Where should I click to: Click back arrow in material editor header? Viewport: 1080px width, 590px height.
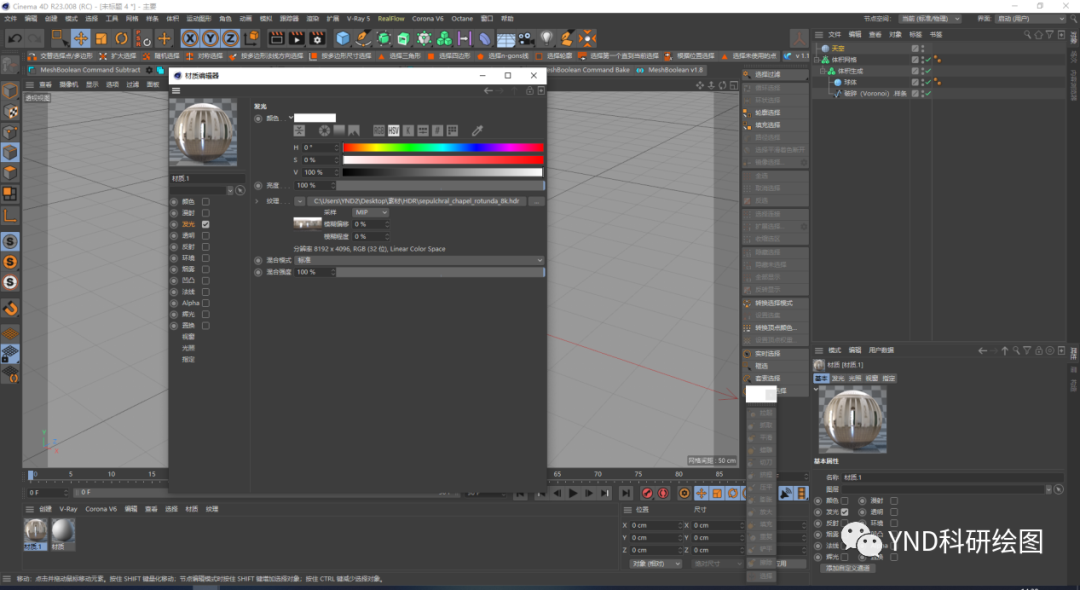coord(488,90)
